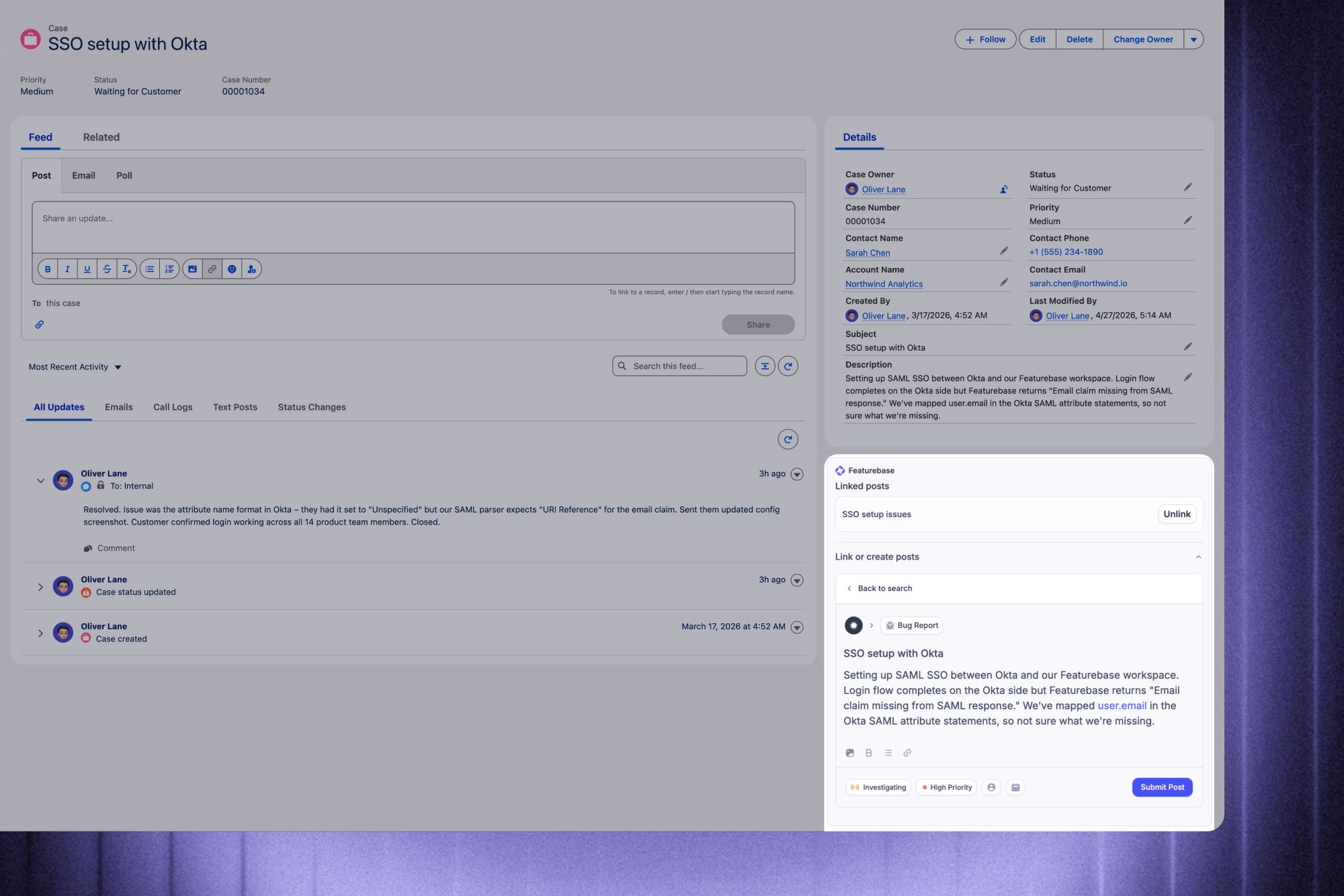Add an image in the Featurebase post editor

pos(850,753)
